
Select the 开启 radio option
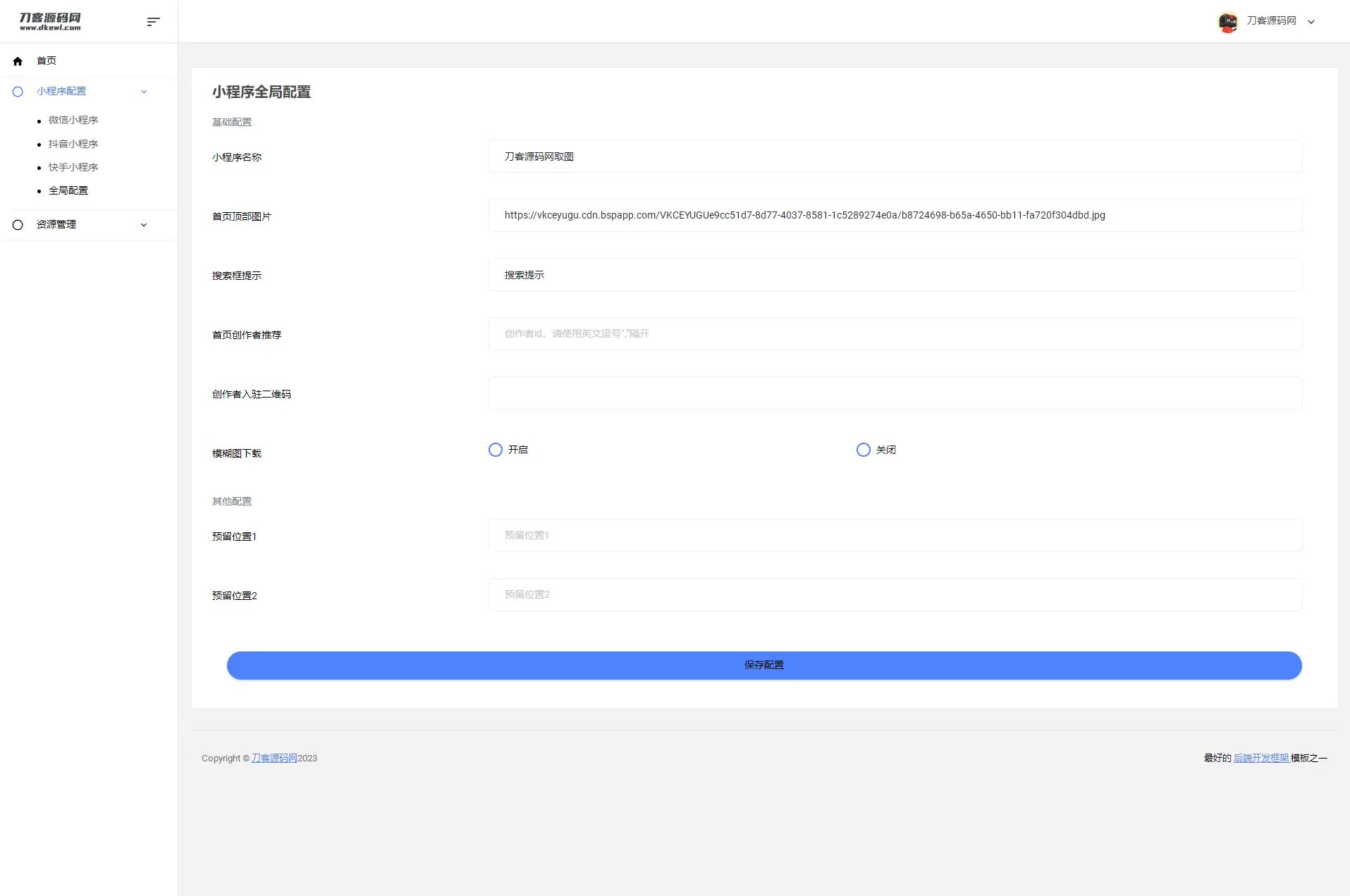496,450
